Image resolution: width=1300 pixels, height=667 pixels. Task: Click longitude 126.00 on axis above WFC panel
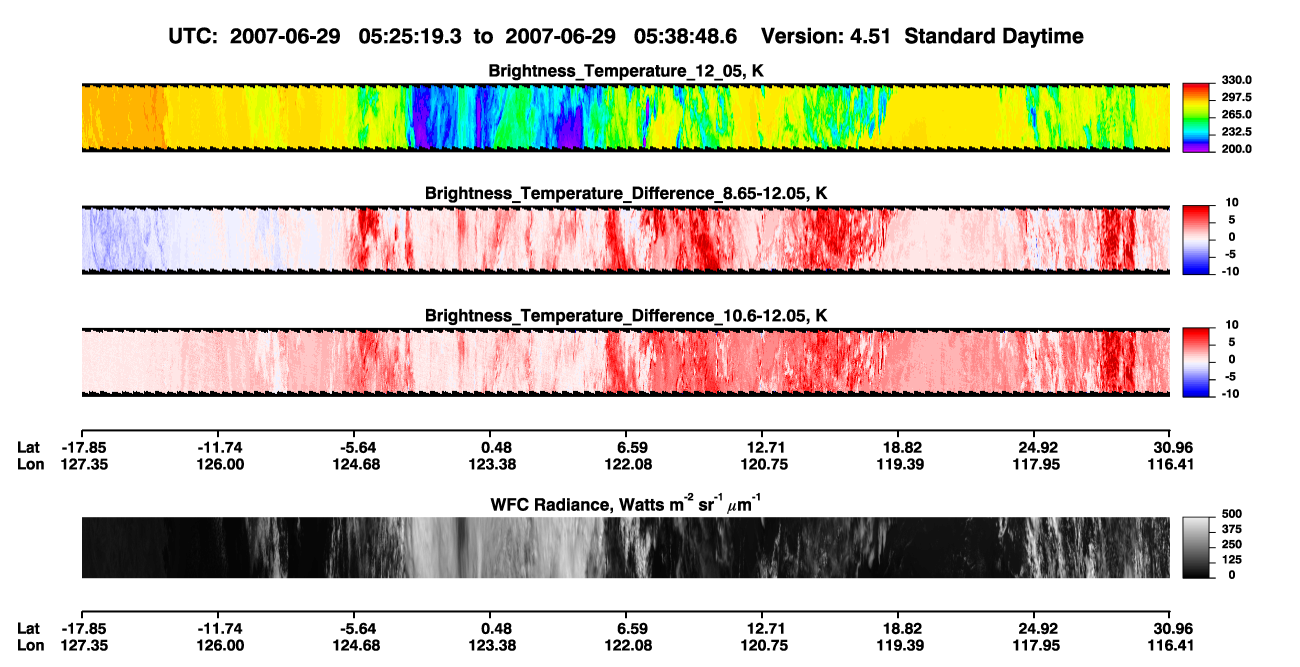point(220,464)
